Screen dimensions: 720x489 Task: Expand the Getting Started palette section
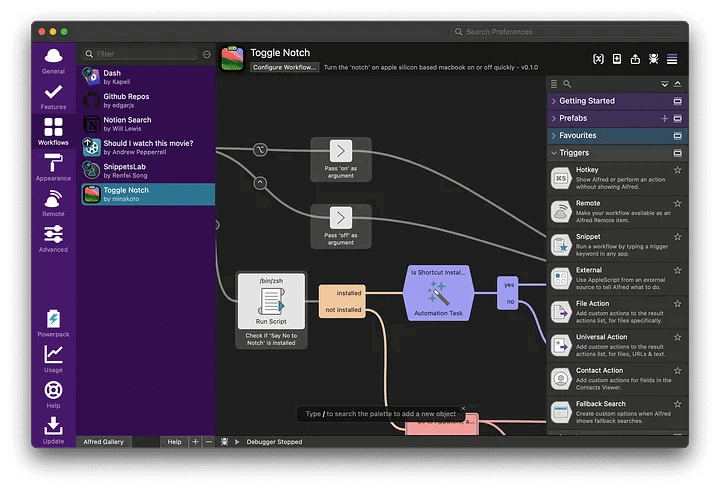pyautogui.click(x=588, y=101)
